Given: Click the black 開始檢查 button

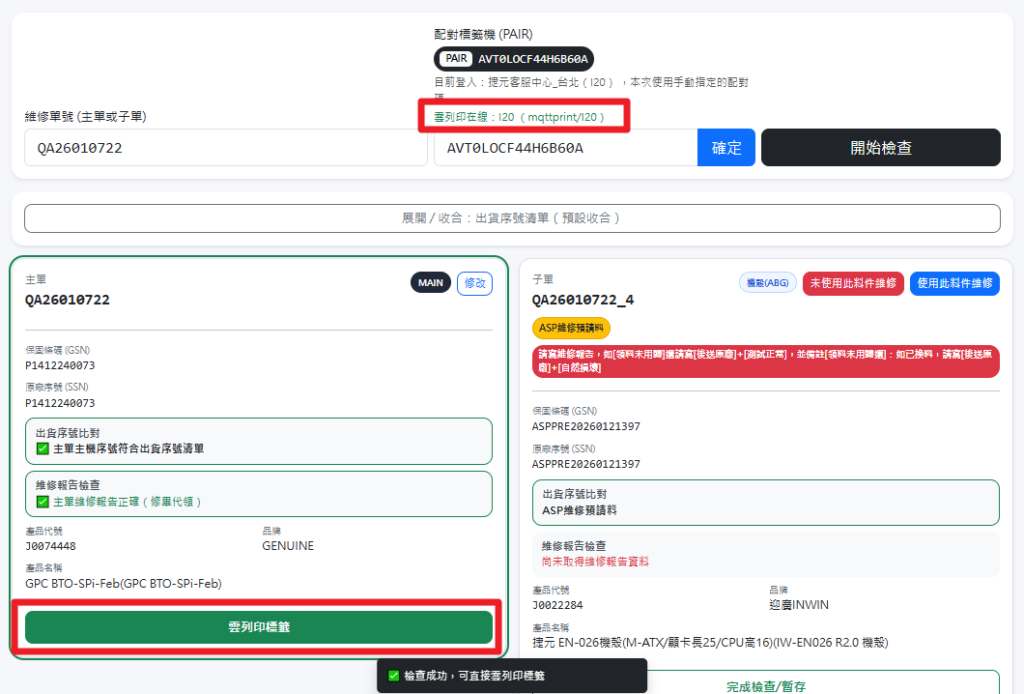Looking at the screenshot, I should (880, 148).
